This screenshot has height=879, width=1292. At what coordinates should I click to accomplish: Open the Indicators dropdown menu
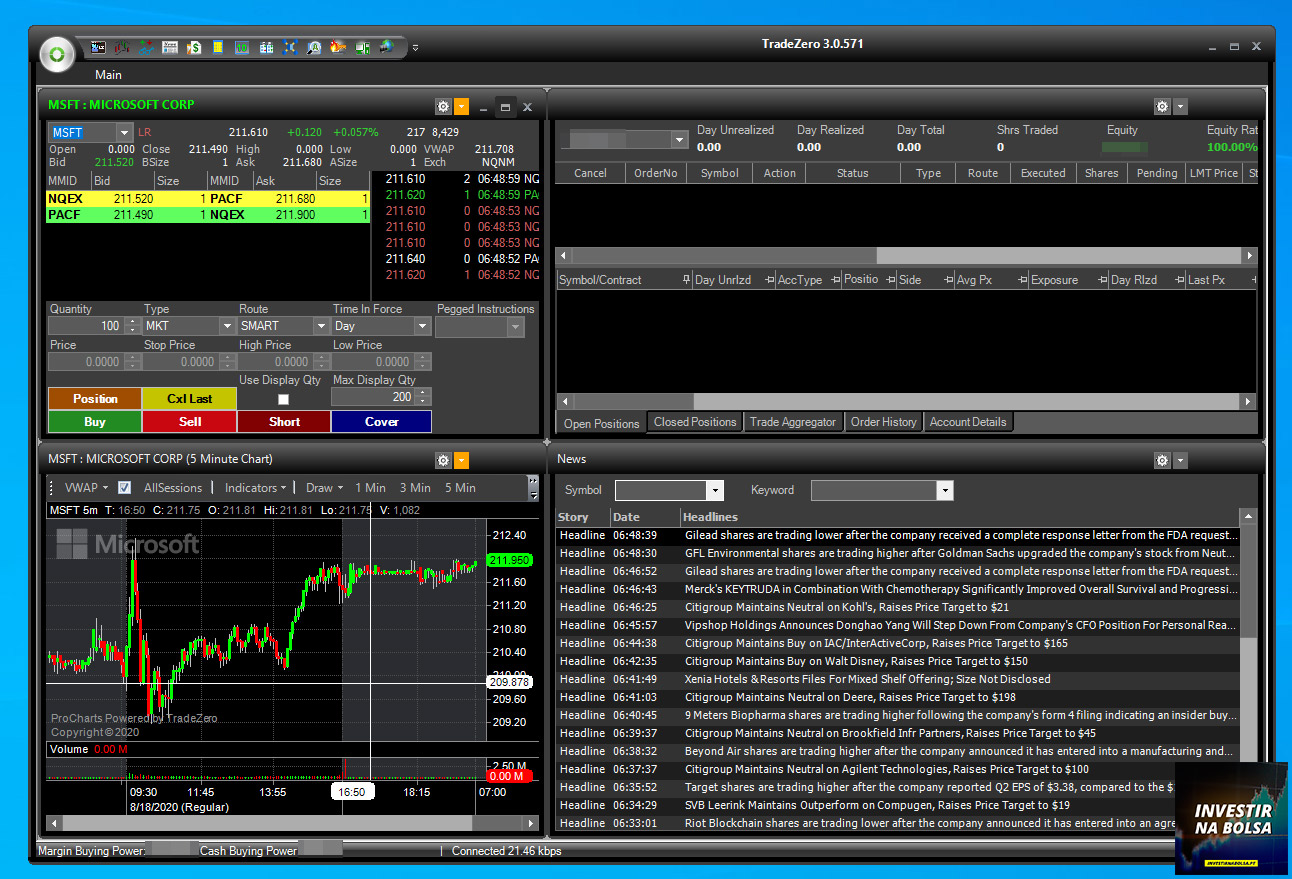pyautogui.click(x=255, y=488)
